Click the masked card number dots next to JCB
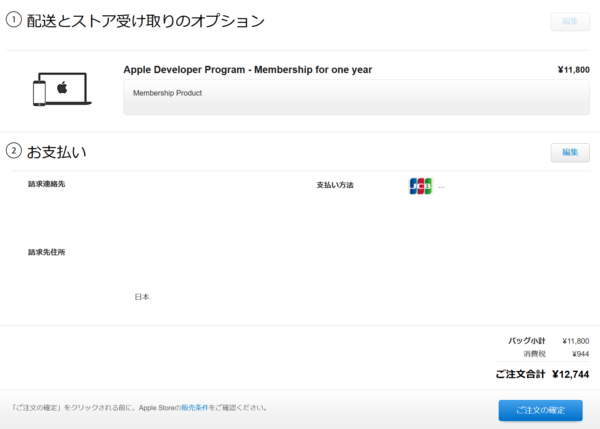This screenshot has height=429, width=600. tap(442, 187)
